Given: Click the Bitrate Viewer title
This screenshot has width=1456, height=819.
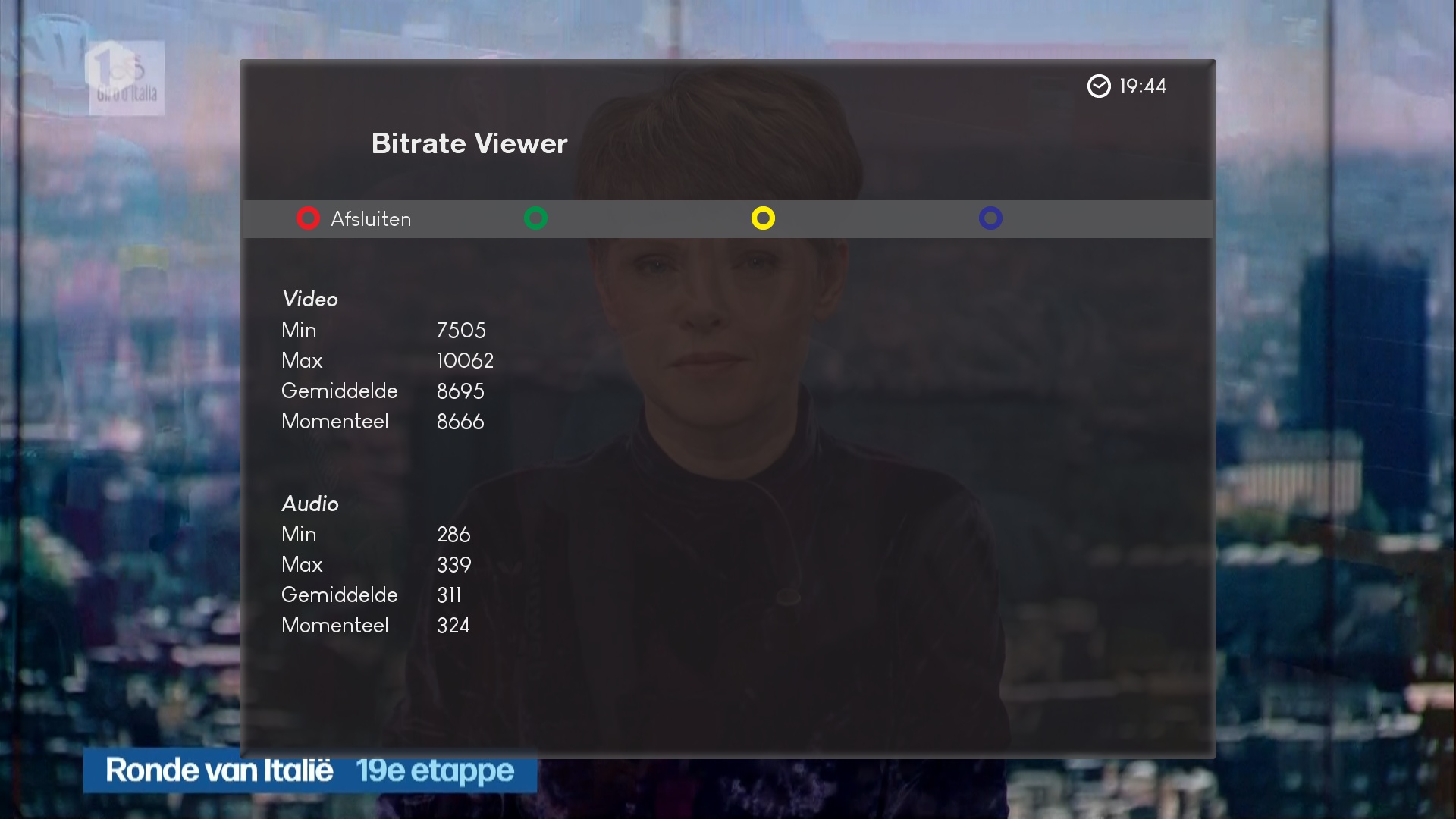Looking at the screenshot, I should 469,144.
